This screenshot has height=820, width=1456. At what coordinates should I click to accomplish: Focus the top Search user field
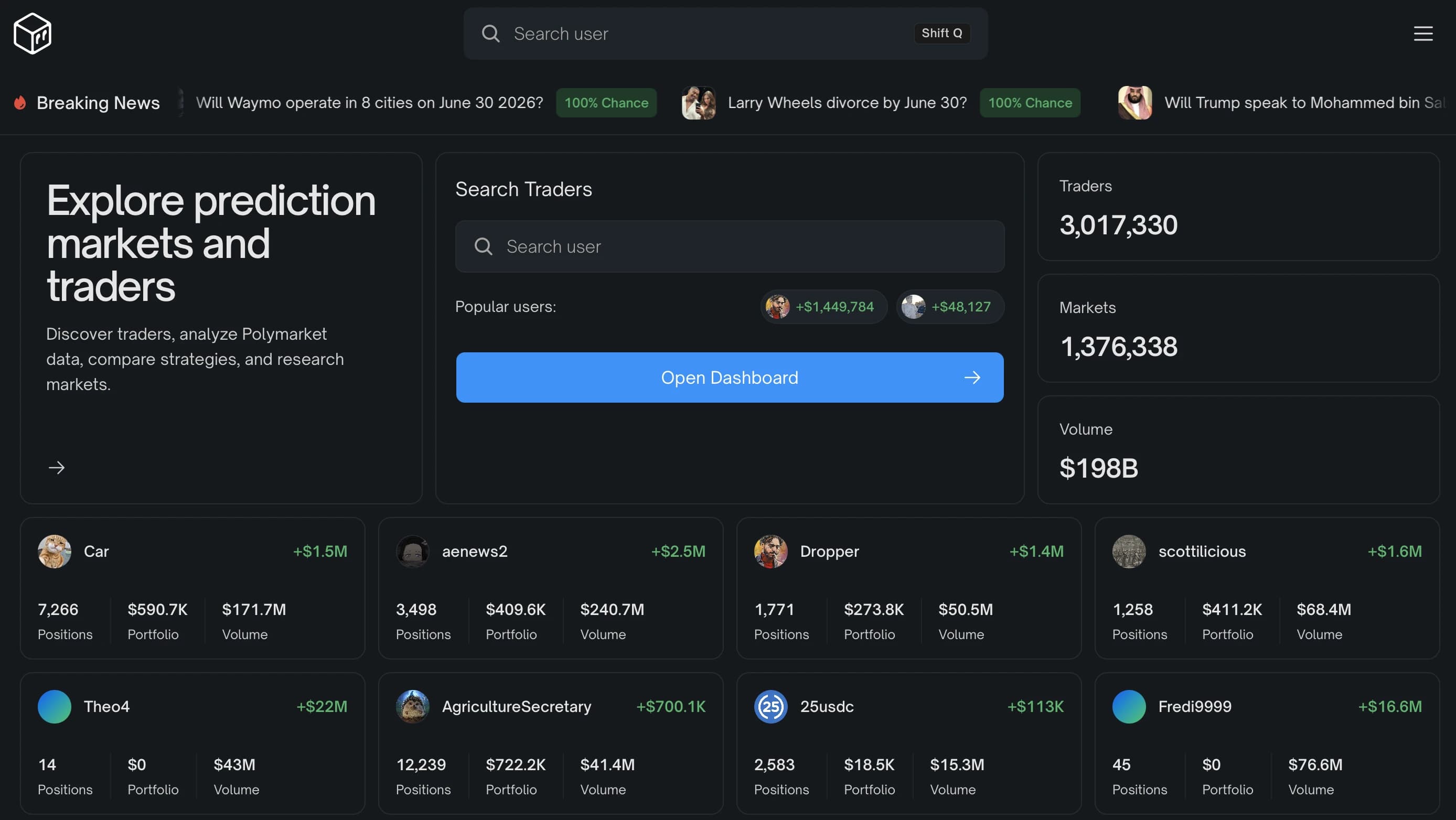[x=726, y=34]
